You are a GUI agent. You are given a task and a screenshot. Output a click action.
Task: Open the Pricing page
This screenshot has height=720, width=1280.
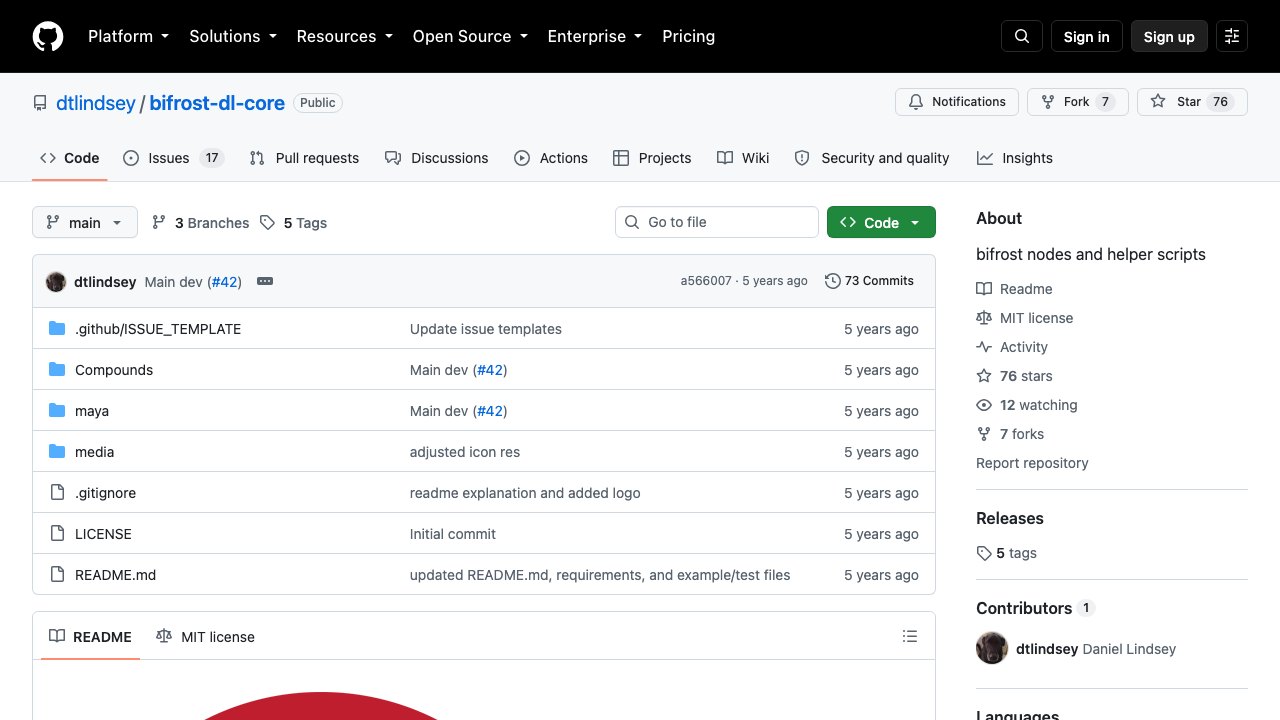point(689,36)
